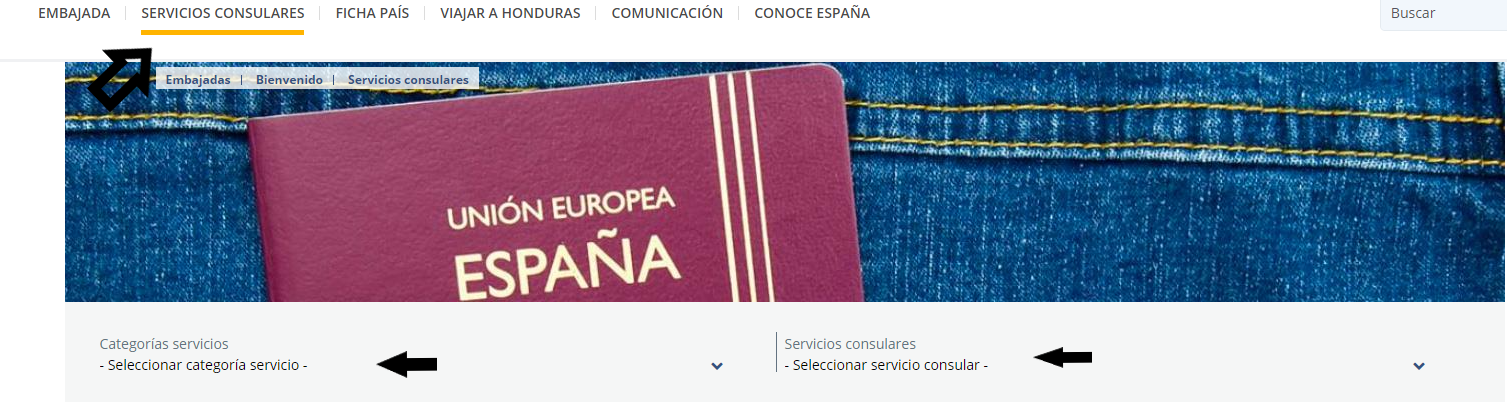Follow the Embajadas breadcrumb link
Image resolution: width=1507 pixels, height=402 pixels.
coord(198,79)
